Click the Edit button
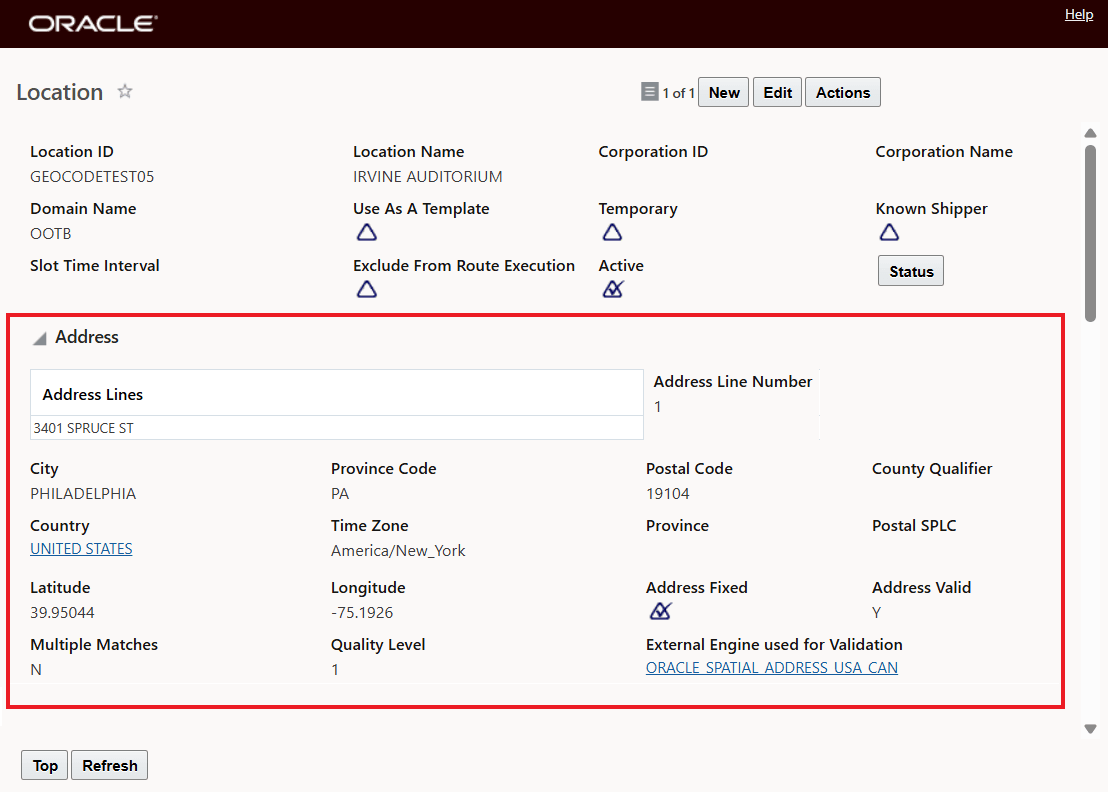Image resolution: width=1108 pixels, height=795 pixels. pos(777,92)
